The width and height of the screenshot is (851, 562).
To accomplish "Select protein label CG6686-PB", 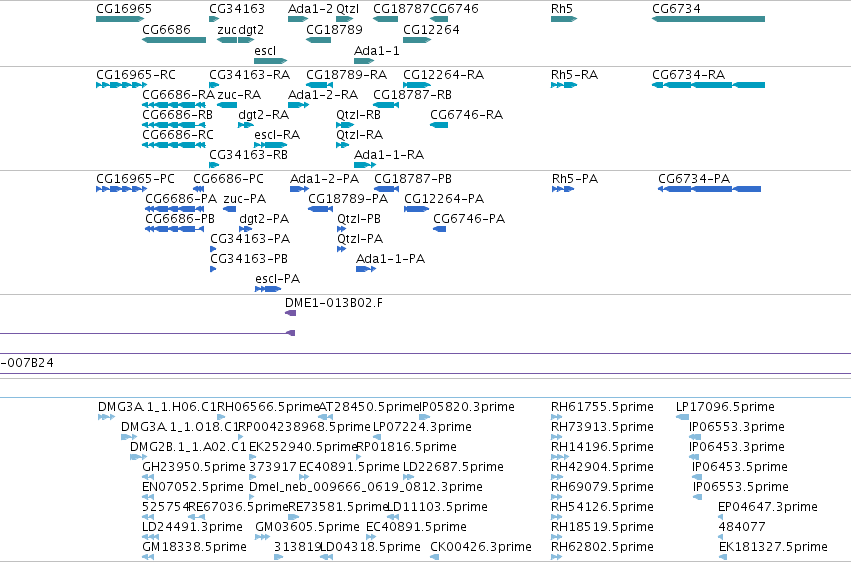I will coord(180,219).
